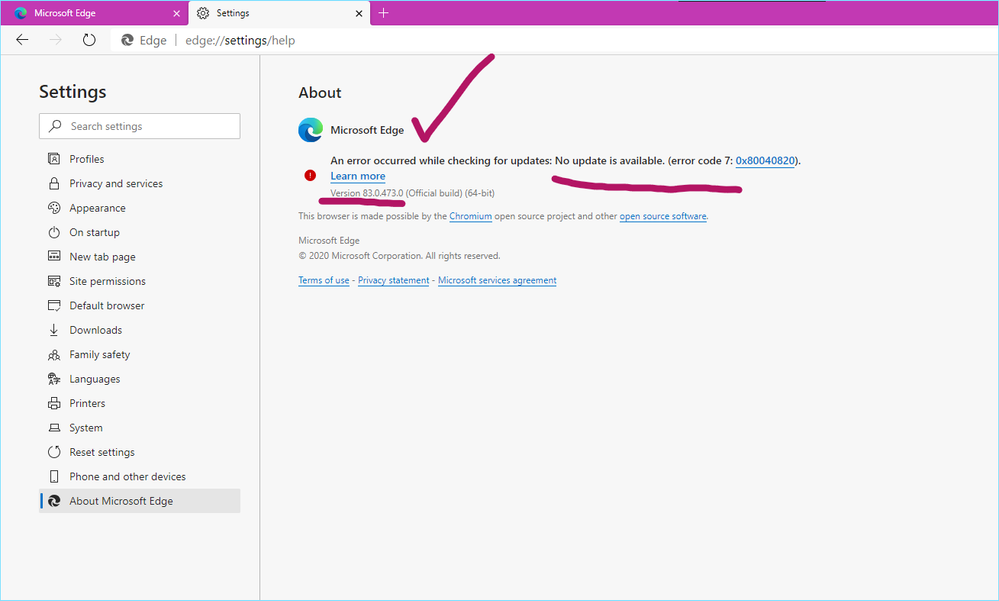Click the New tab page icon

click(54, 256)
